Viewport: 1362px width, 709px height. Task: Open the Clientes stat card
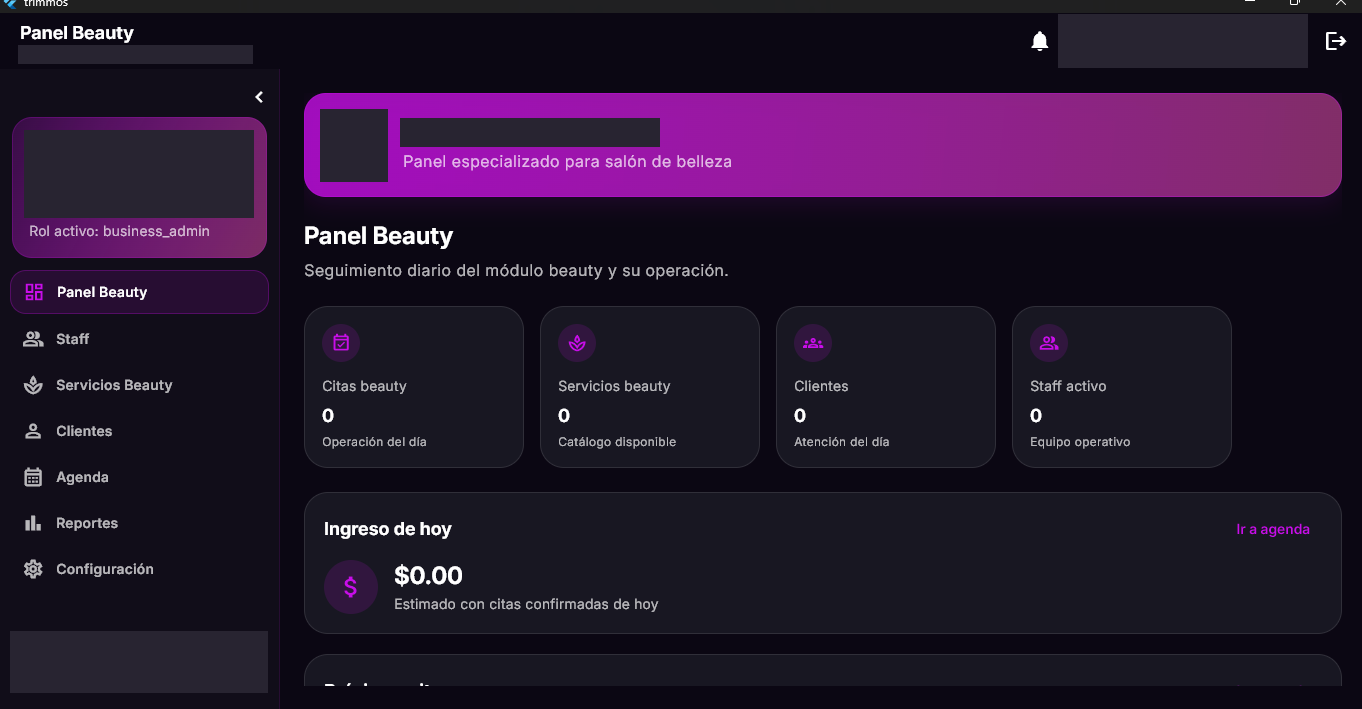(x=886, y=387)
